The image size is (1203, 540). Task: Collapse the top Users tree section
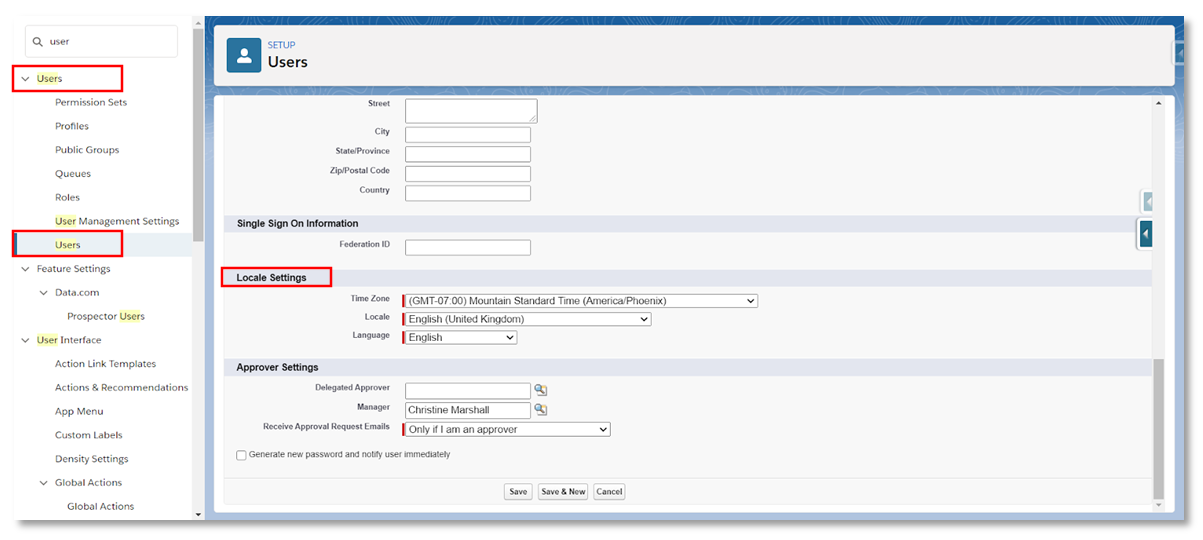(26, 78)
